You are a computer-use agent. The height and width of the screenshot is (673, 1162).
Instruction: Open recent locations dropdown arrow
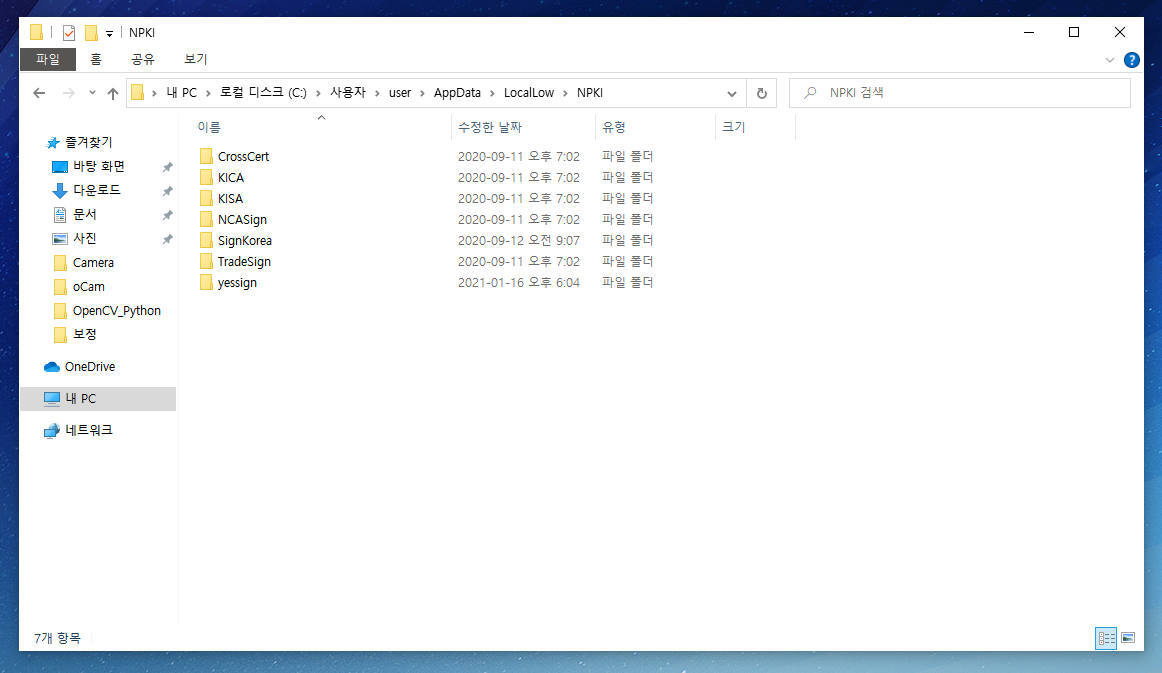[x=92, y=93]
